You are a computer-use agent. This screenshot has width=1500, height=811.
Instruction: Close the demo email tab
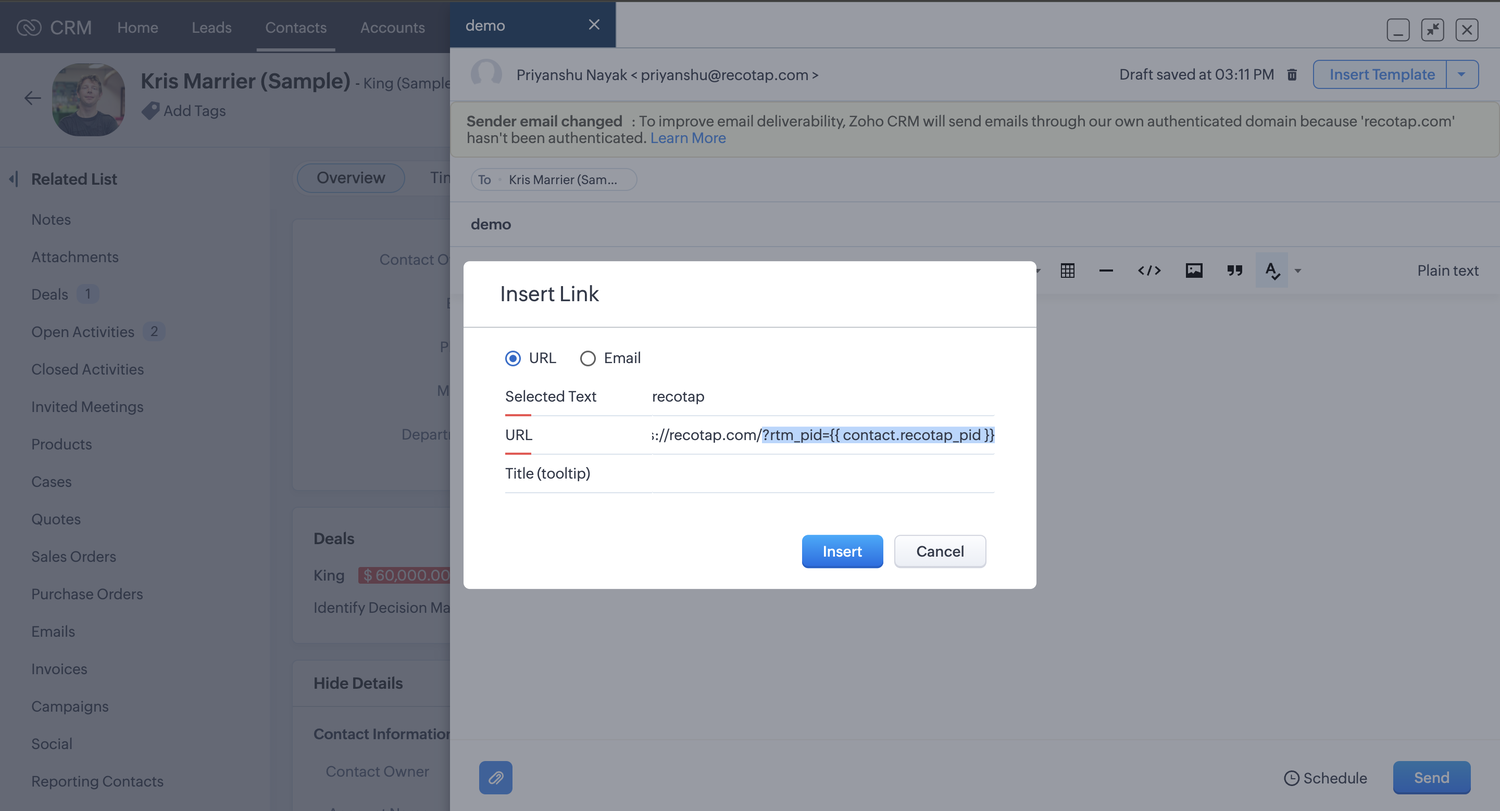point(594,25)
